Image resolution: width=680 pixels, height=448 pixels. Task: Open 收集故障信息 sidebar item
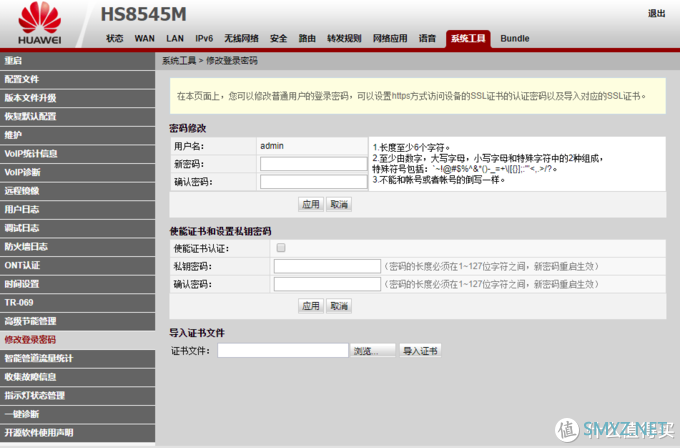click(x=77, y=377)
